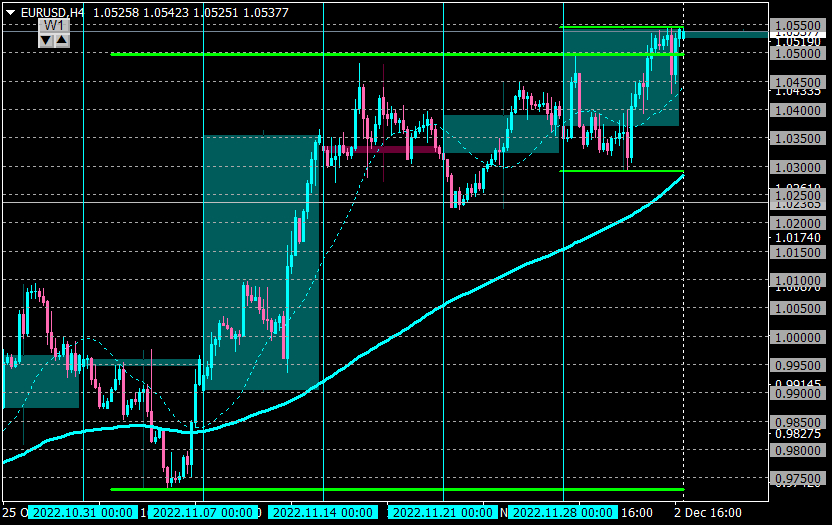This screenshot has width=832, height=525.
Task: Click the down arrow below W1
Action: [x=46, y=40]
